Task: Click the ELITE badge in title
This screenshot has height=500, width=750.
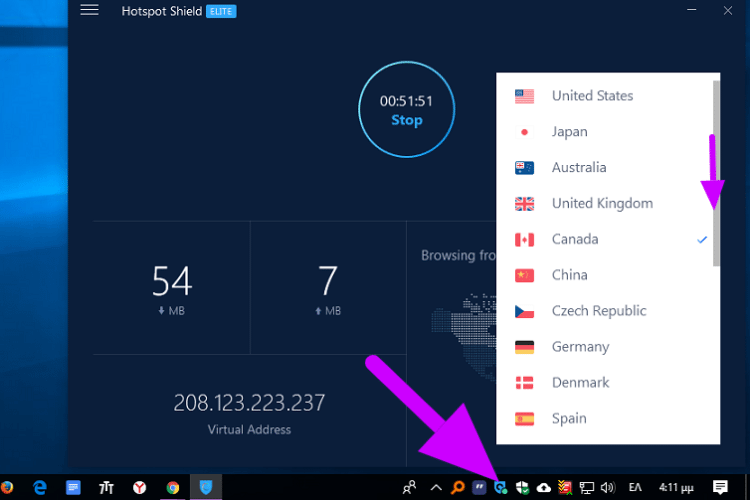Action: (221, 11)
